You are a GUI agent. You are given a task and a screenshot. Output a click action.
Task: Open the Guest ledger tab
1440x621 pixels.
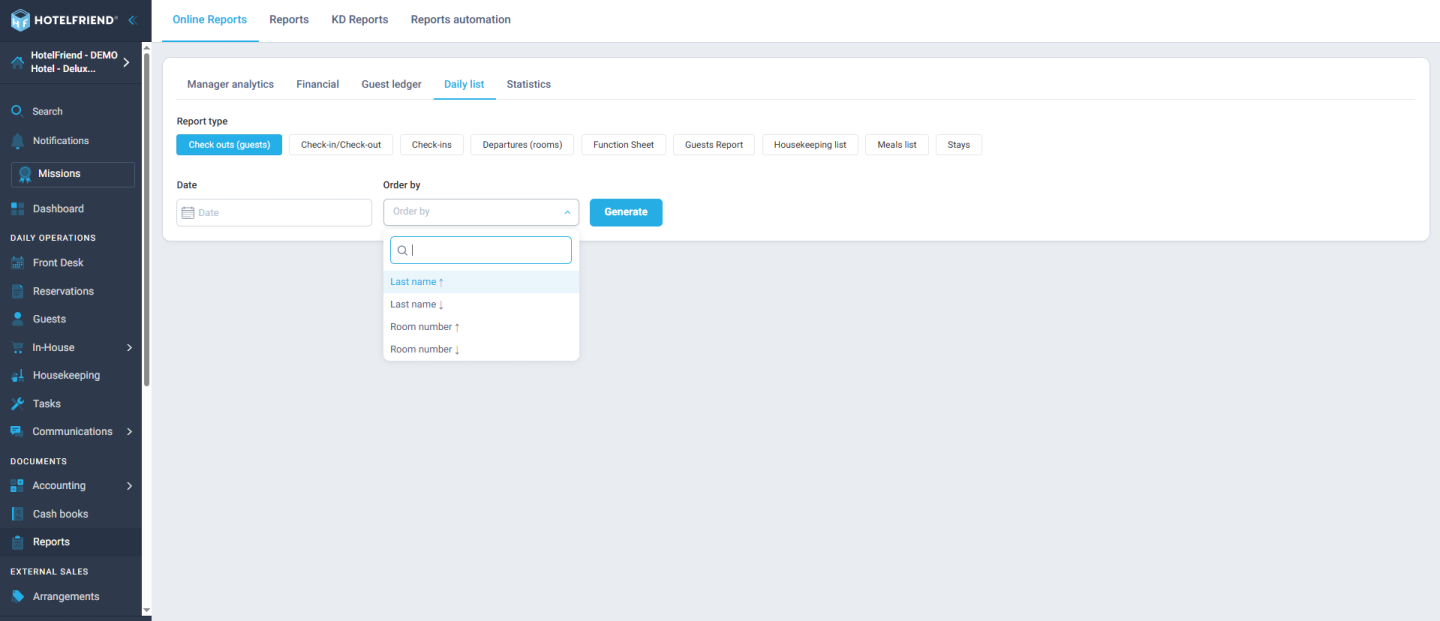pos(391,84)
